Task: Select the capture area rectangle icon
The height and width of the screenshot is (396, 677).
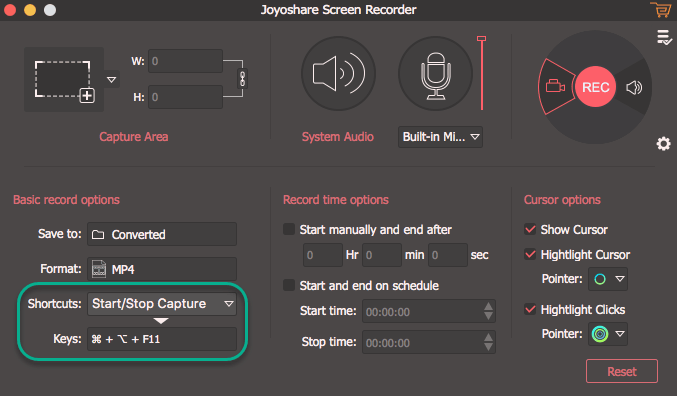Action: coord(64,80)
